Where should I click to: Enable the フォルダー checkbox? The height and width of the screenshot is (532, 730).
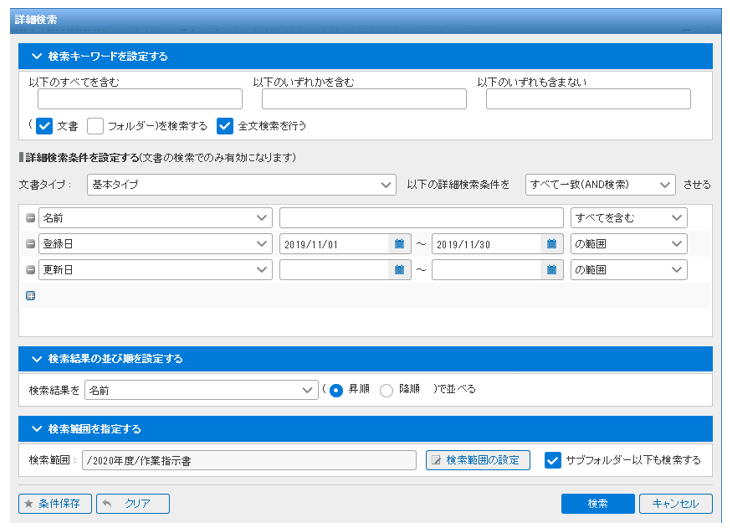click(95, 127)
